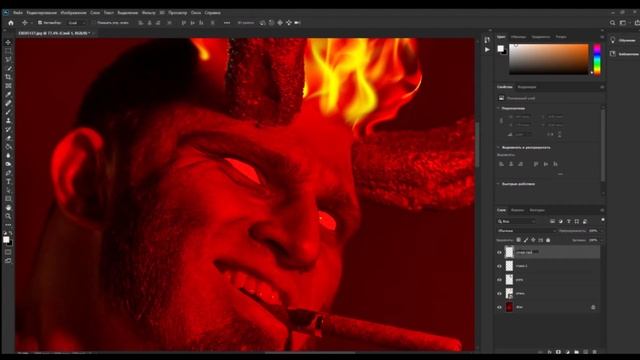Select the Clone Stamp tool

[x=8, y=120]
